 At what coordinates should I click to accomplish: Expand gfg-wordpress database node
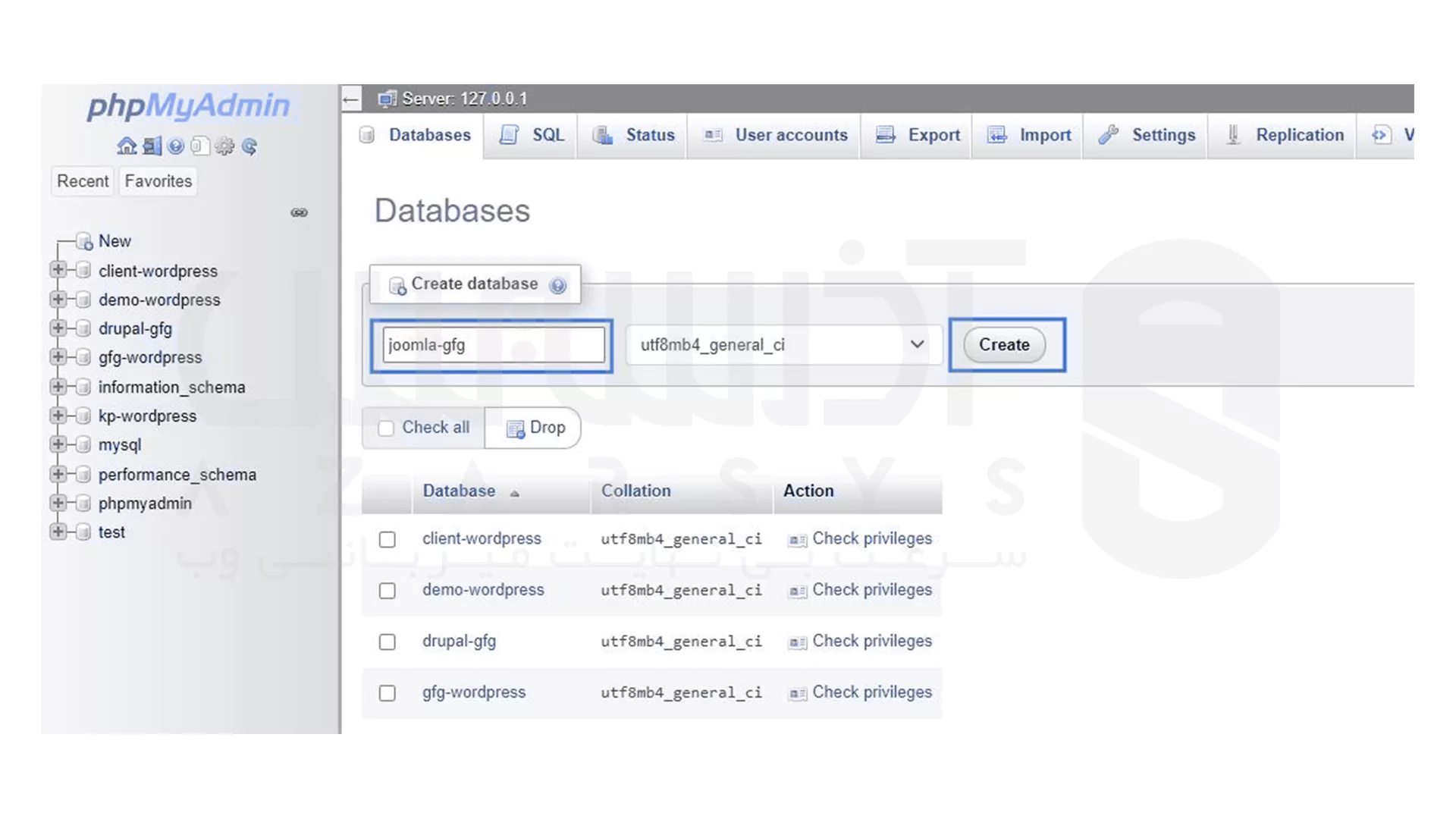coord(58,357)
